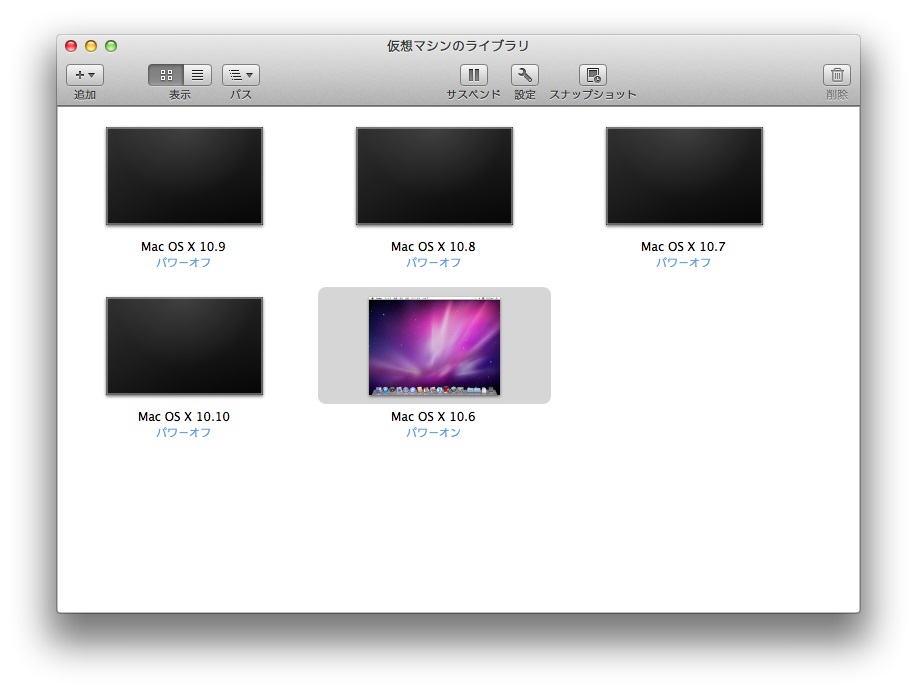Open Settings (設定) wrench icon
This screenshot has height=692, width=917.
(x=525, y=75)
